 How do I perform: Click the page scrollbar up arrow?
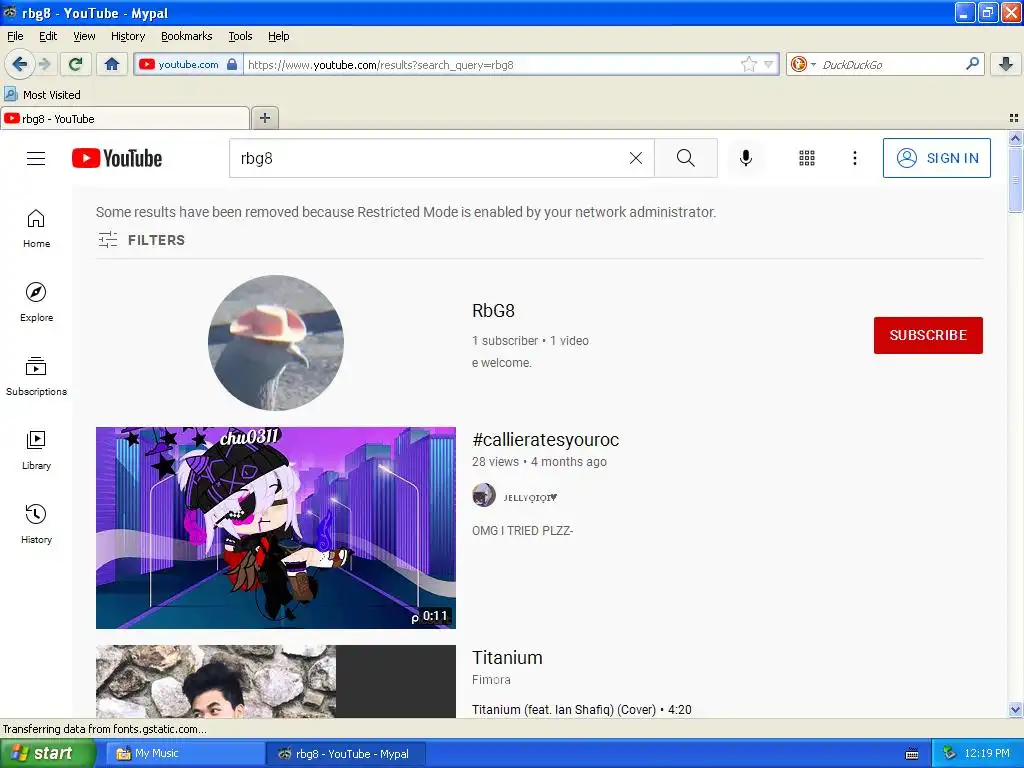point(1015,138)
